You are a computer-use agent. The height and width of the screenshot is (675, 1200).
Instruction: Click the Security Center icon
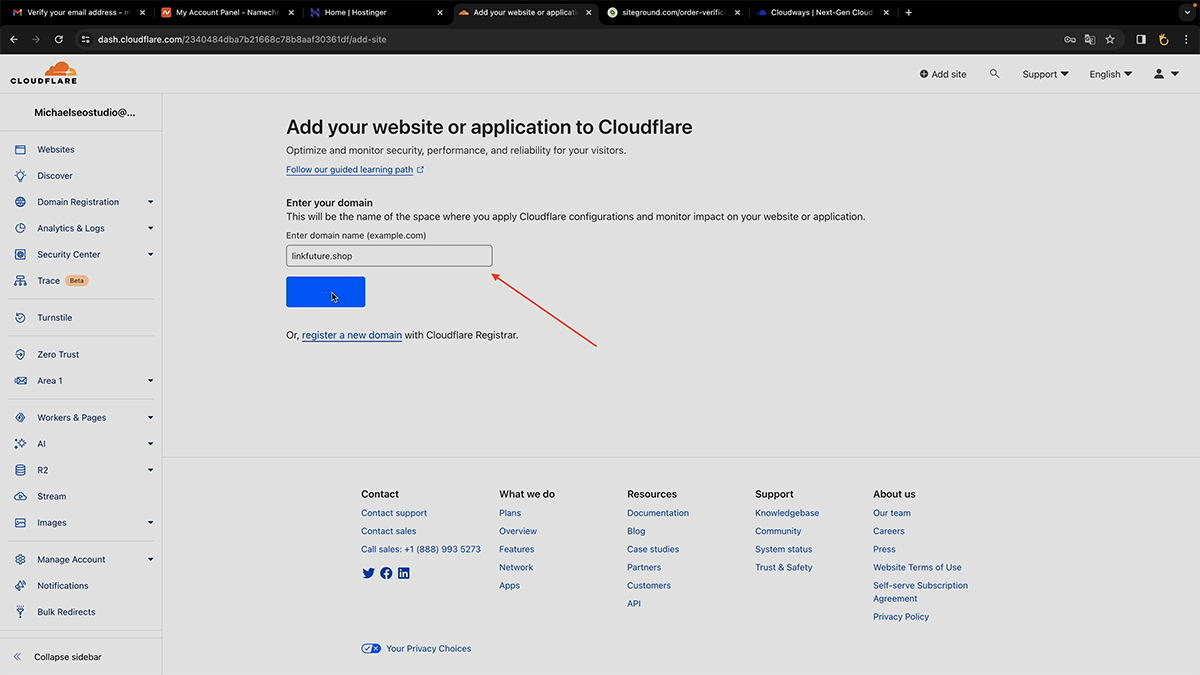click(x=20, y=255)
